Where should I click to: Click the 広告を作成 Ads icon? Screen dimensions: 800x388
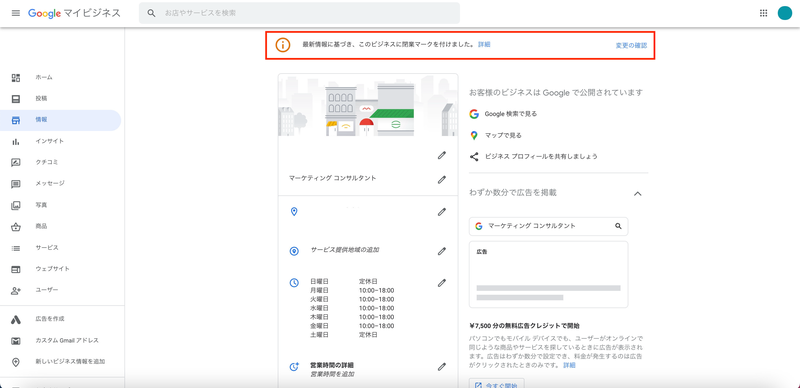16,319
